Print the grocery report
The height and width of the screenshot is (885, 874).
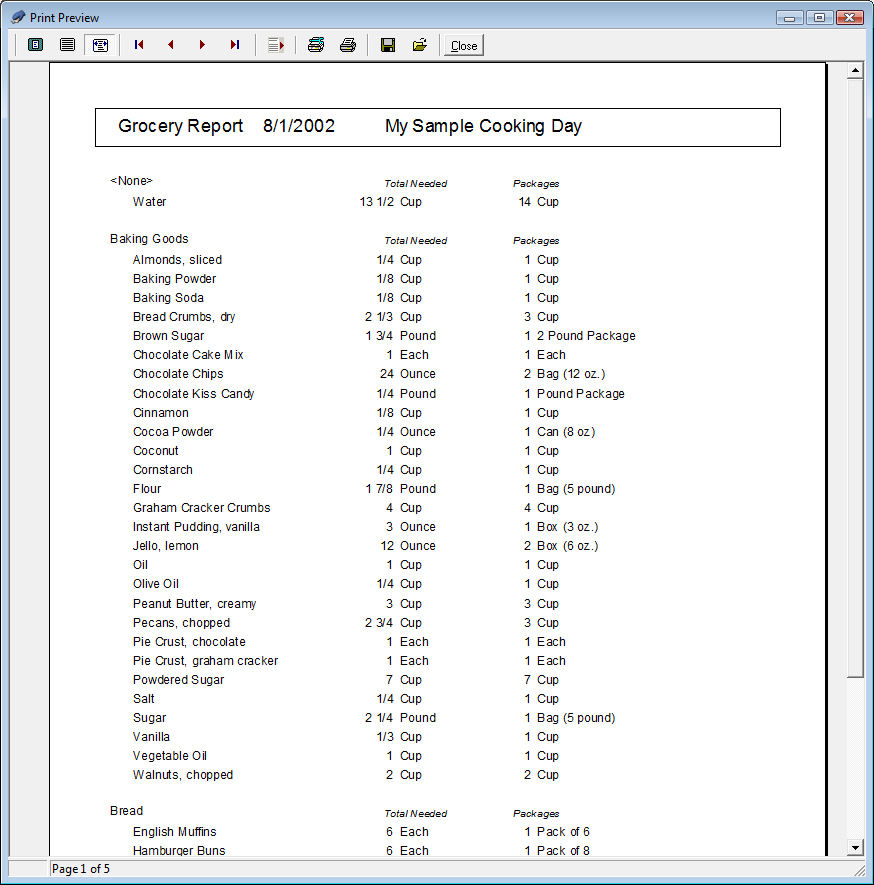tap(348, 45)
